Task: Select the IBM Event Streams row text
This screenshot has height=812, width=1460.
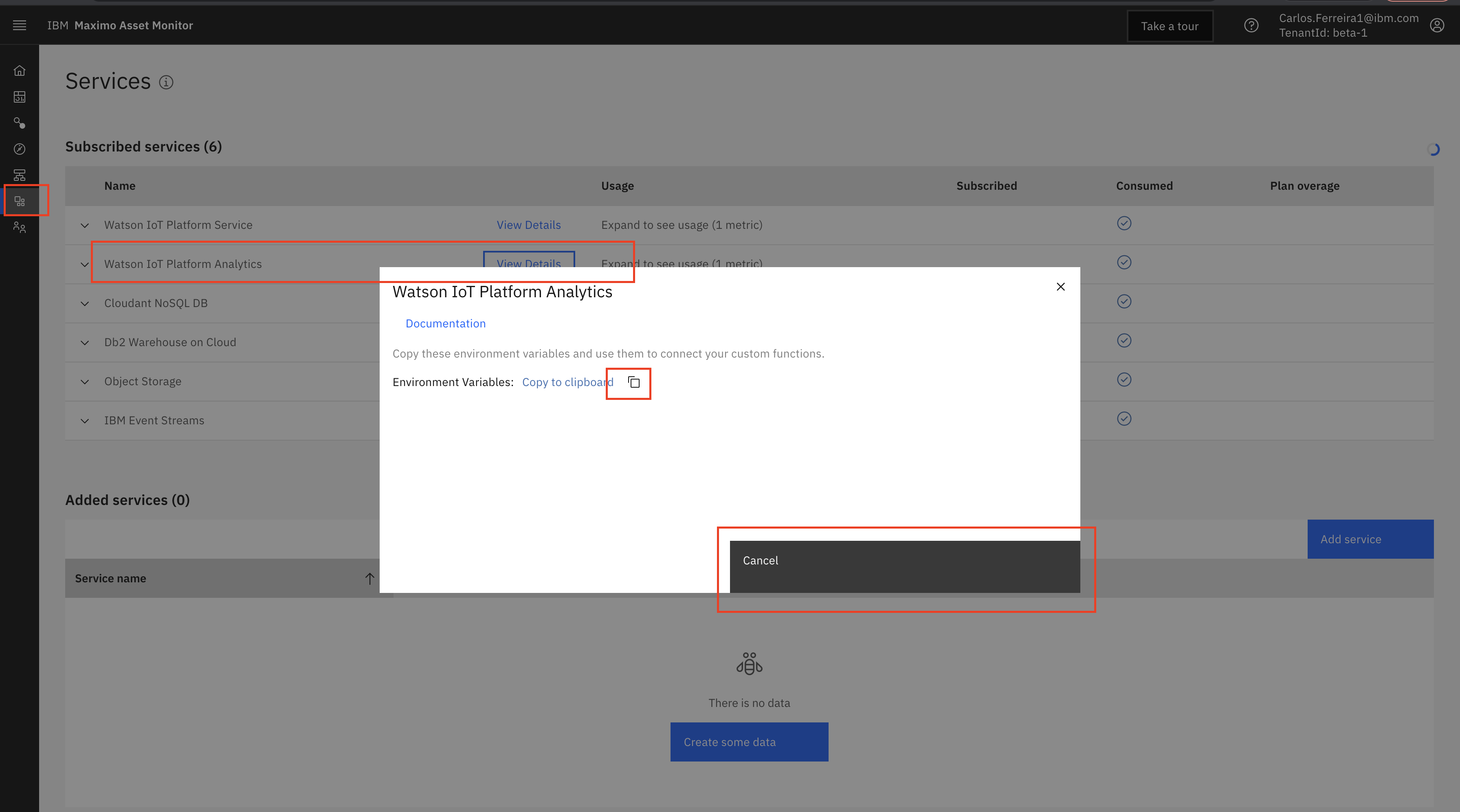Action: click(154, 420)
